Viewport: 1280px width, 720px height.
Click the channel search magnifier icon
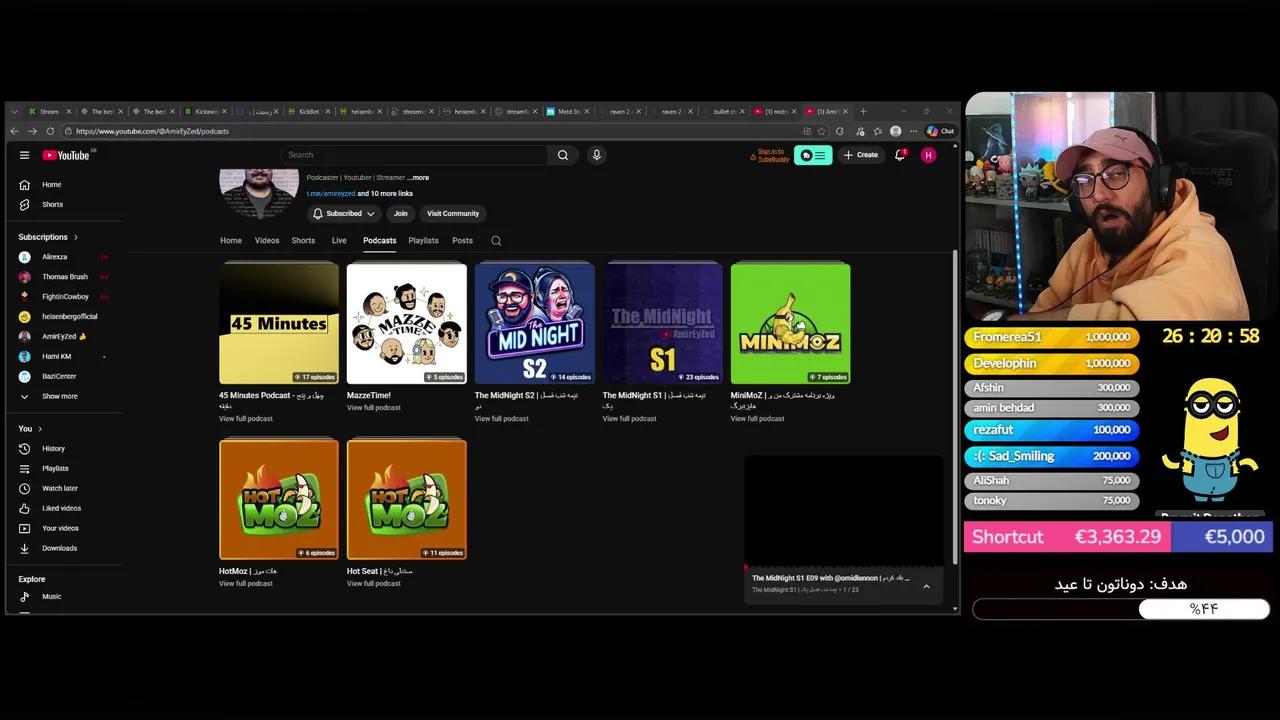[496, 240]
